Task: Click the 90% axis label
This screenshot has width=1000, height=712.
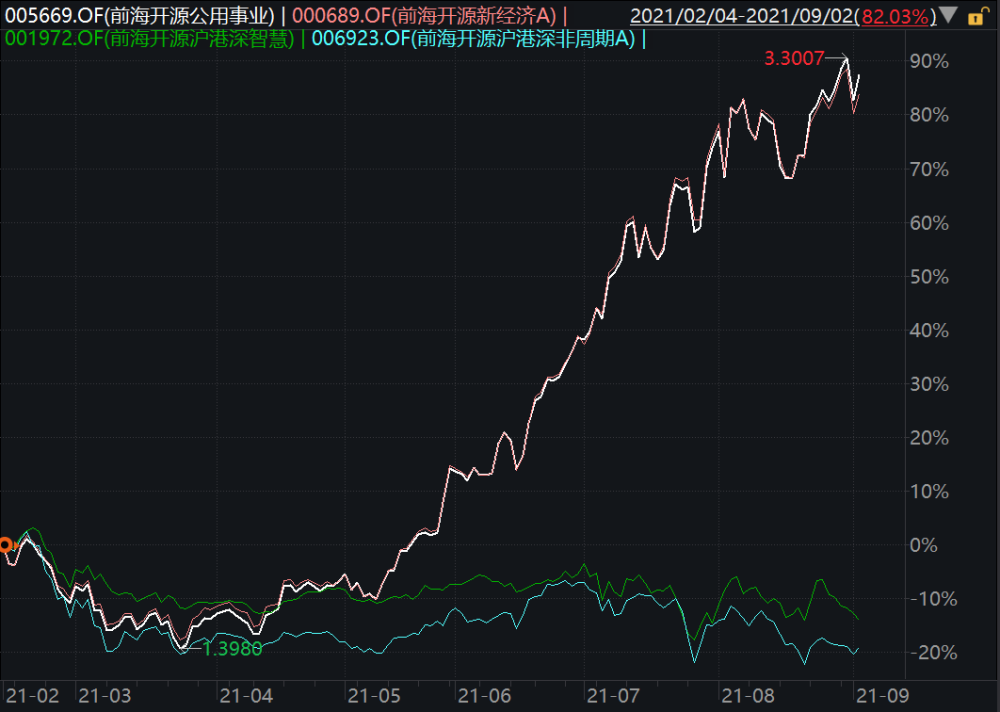Action: point(929,62)
